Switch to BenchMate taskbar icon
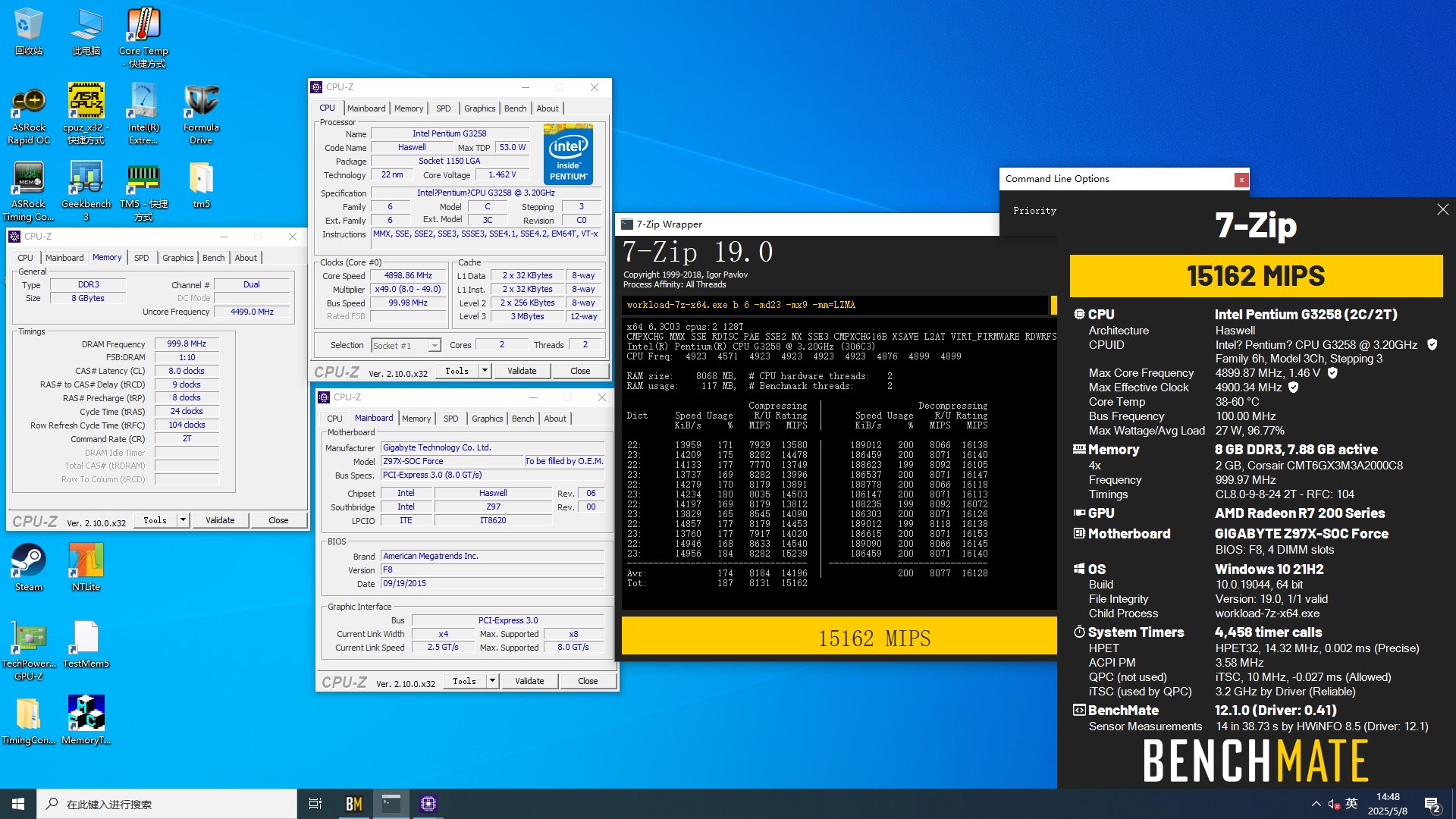This screenshot has height=819, width=1456. click(354, 804)
